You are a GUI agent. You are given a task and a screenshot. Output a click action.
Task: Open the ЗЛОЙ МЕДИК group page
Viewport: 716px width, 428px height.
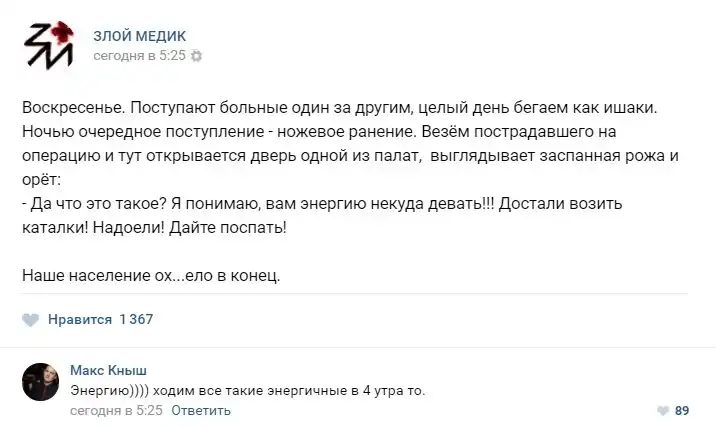(139, 36)
